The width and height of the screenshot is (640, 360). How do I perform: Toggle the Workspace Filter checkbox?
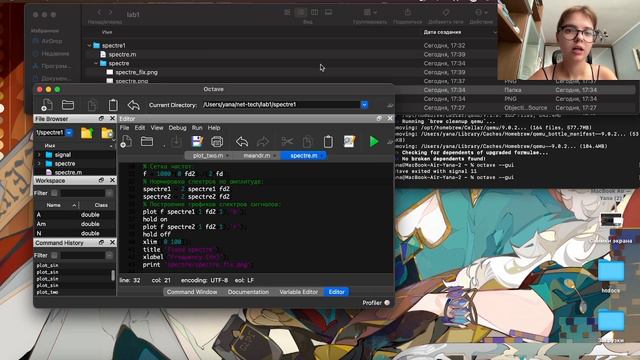pos(54,193)
